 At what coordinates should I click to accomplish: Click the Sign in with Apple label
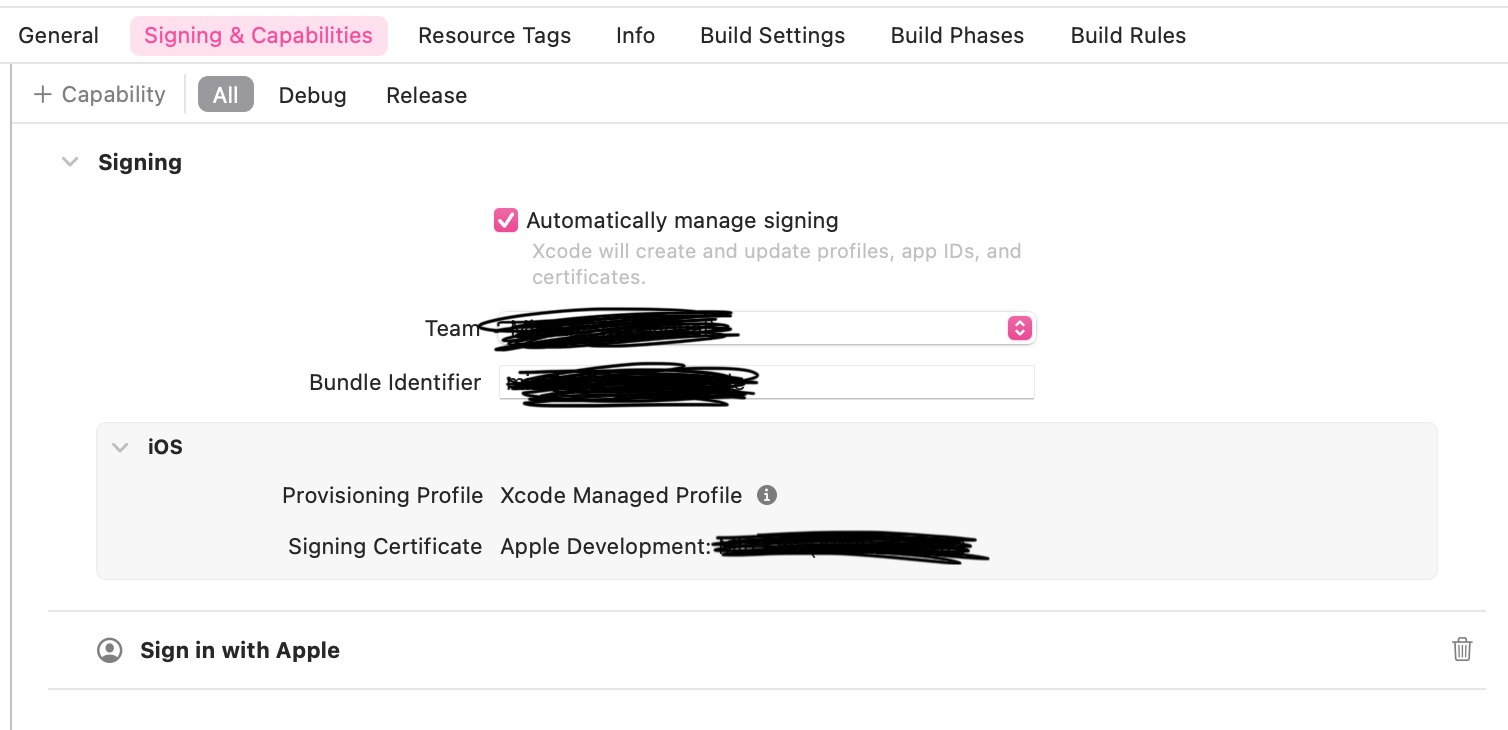240,651
